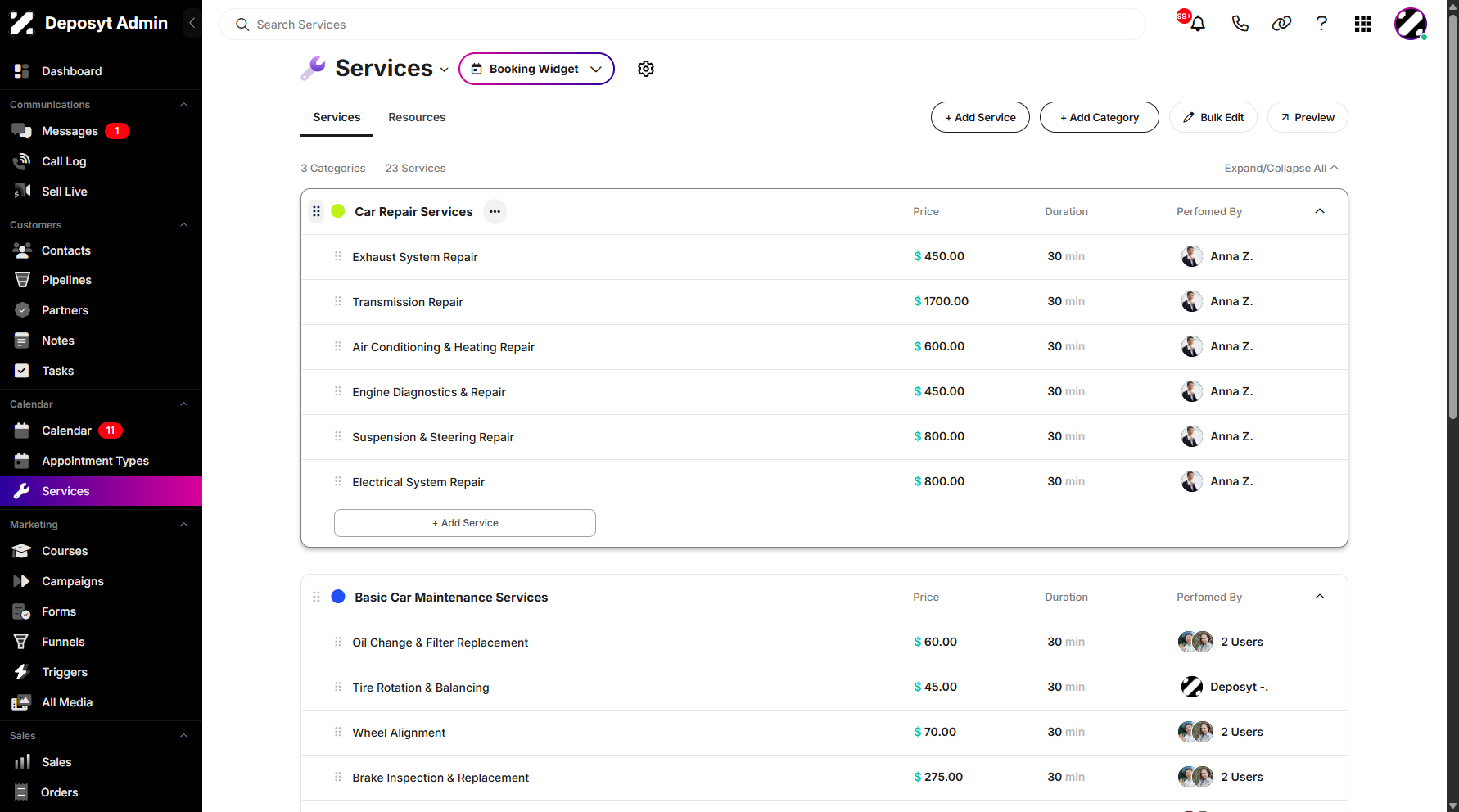The image size is (1459, 812).
Task: Switch to Resources tab
Action: coord(417,117)
